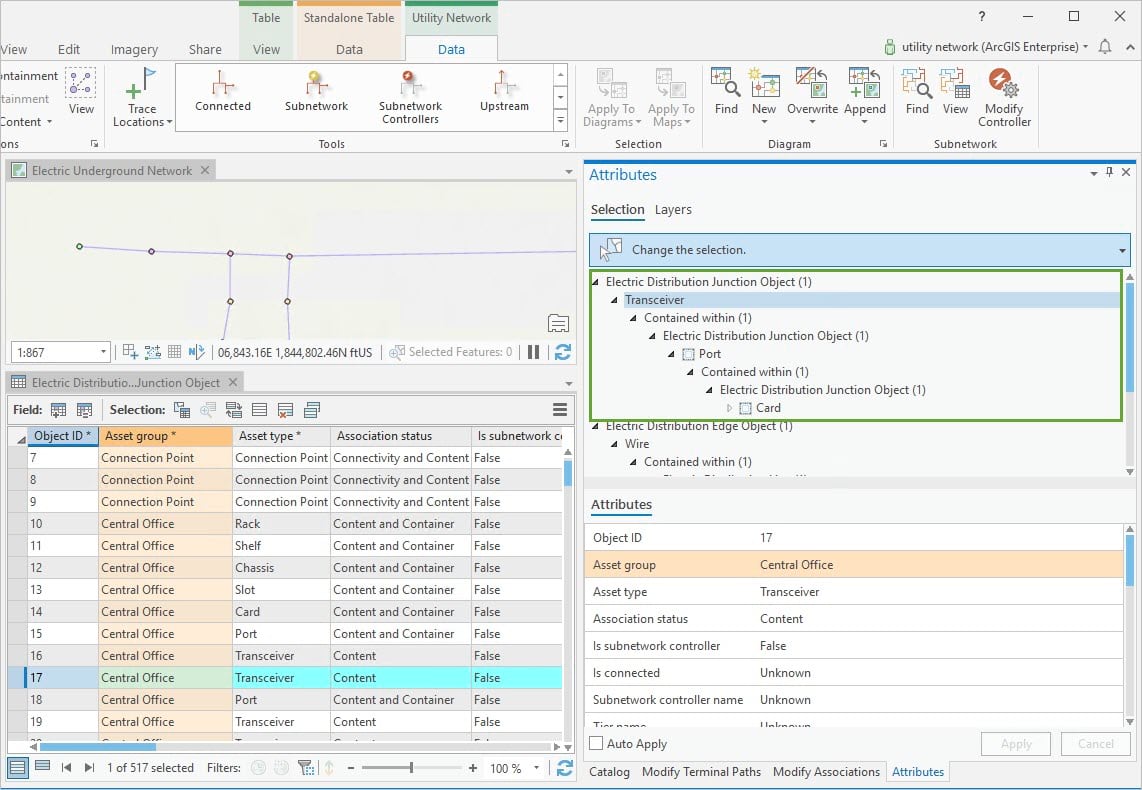Open the Share ribbon tab

(x=205, y=50)
